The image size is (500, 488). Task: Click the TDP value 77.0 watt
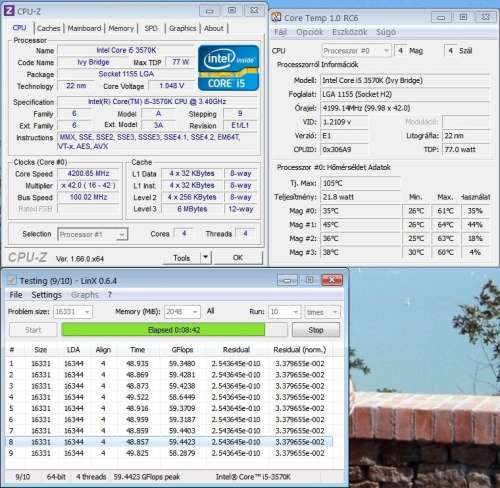[466, 150]
